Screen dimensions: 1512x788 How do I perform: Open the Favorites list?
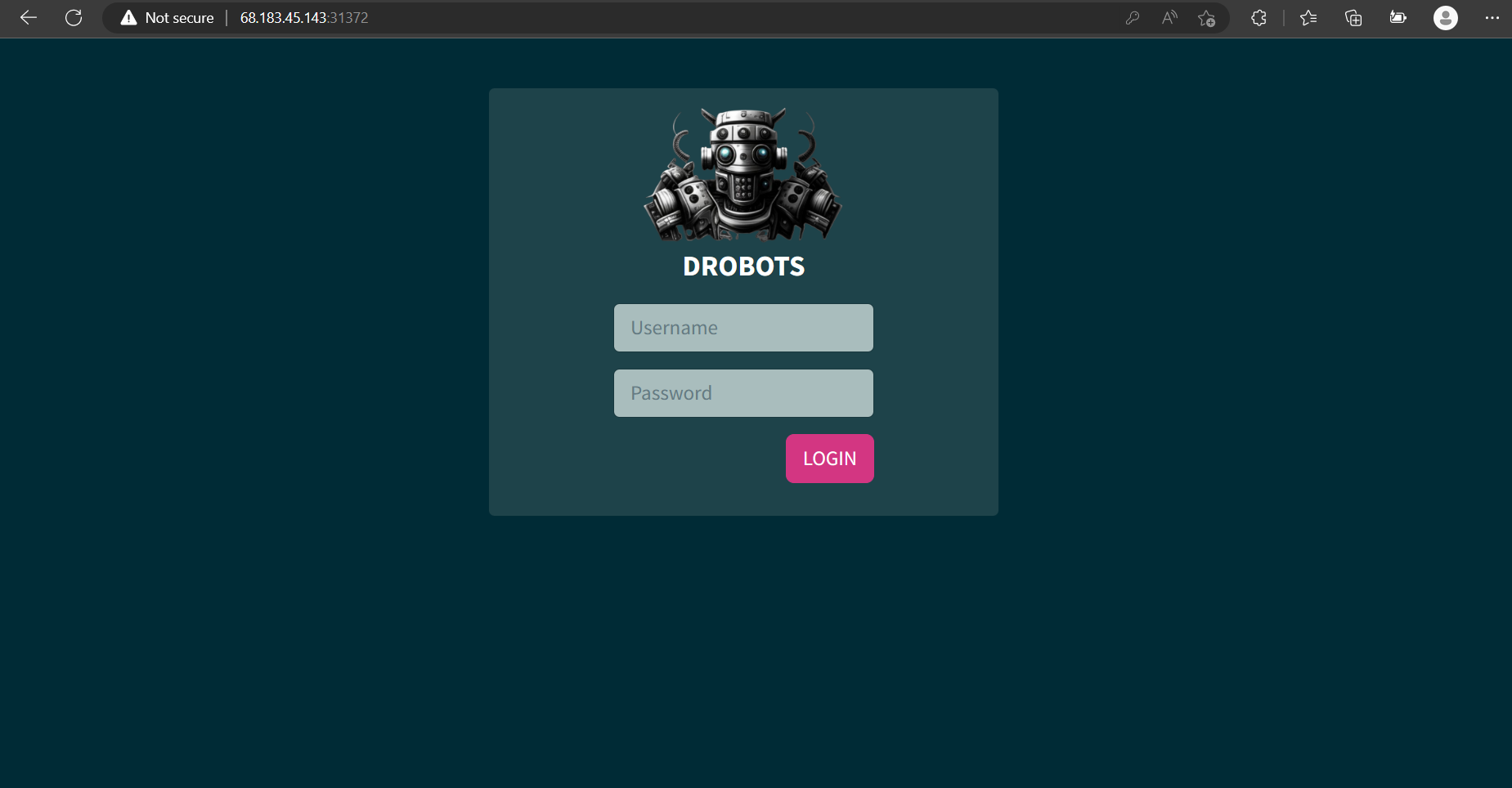pyautogui.click(x=1309, y=17)
